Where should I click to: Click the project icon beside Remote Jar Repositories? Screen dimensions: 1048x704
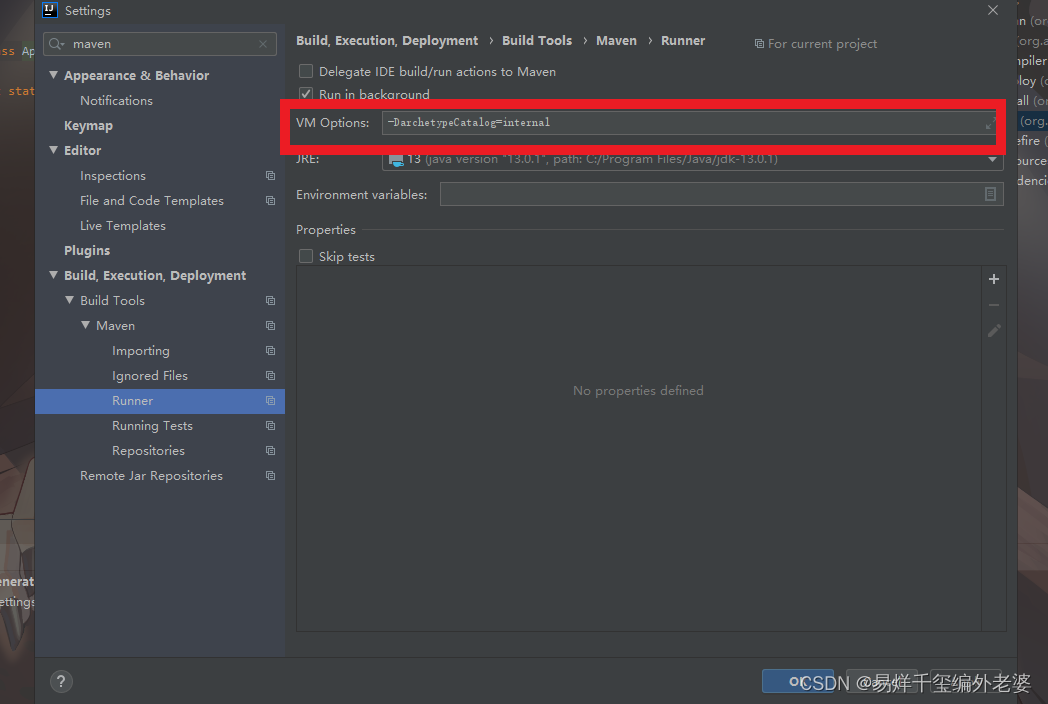271,476
